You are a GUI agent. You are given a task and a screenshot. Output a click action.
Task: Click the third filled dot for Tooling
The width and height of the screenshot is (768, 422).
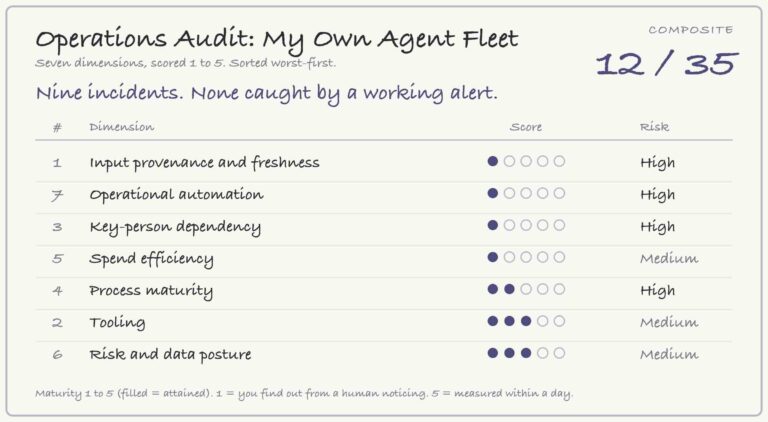tap(526, 321)
